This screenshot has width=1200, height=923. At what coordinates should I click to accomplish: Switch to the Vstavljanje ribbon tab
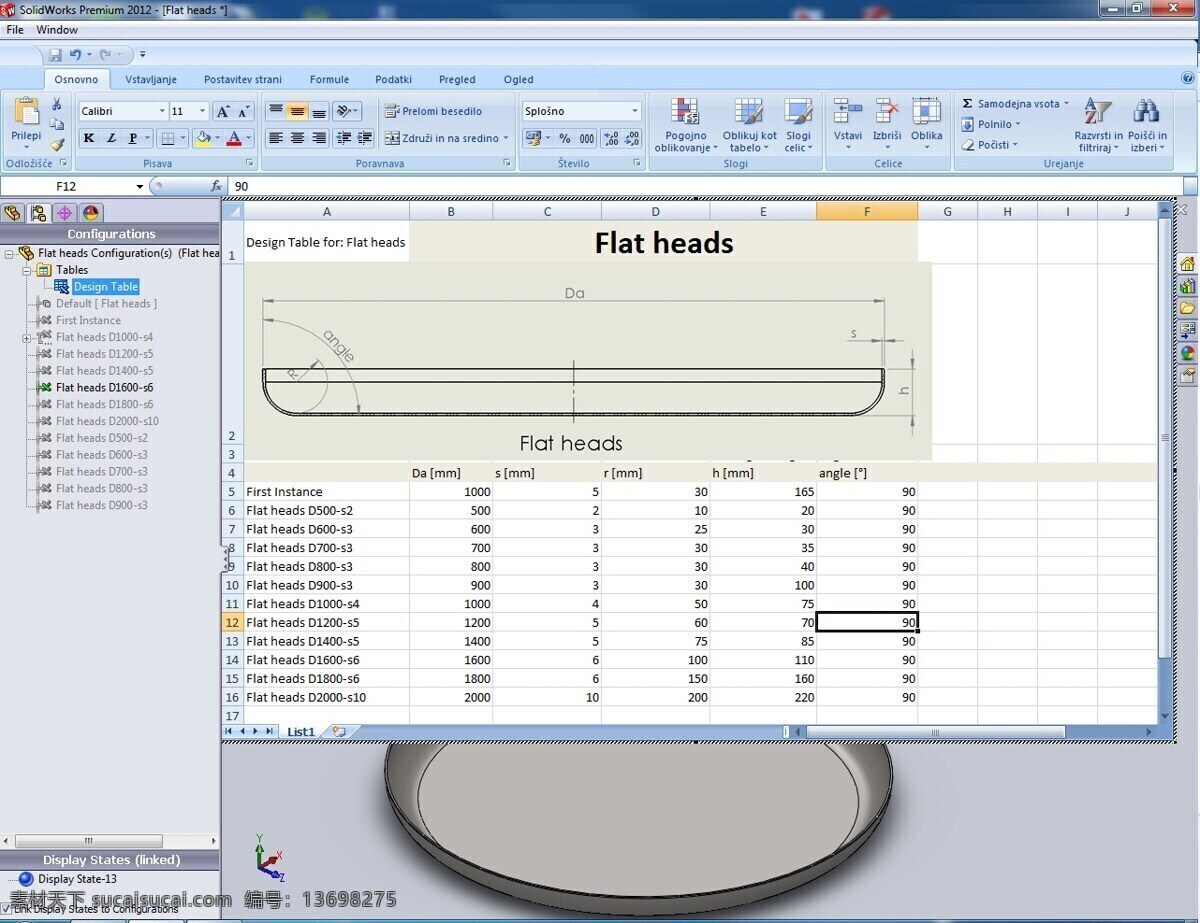tap(151, 79)
